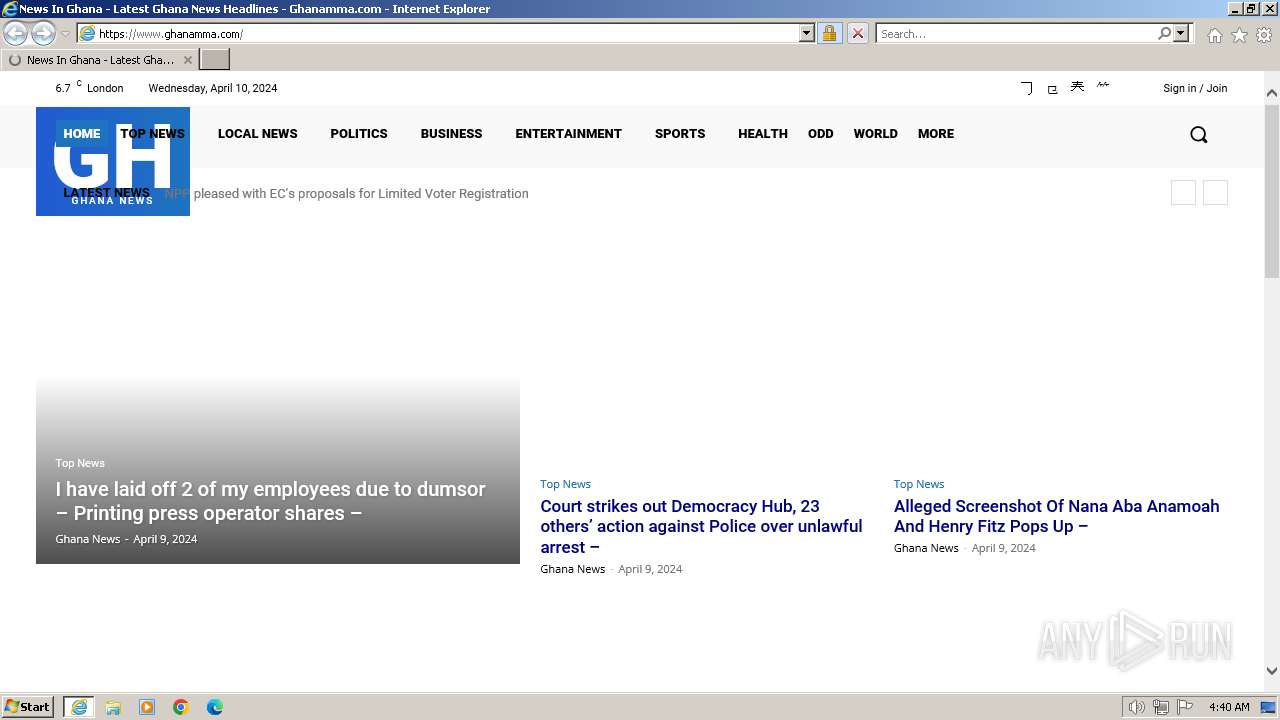Viewport: 1280px width, 720px height.
Task: Open the SPORTS menu item
Action: coord(680,134)
